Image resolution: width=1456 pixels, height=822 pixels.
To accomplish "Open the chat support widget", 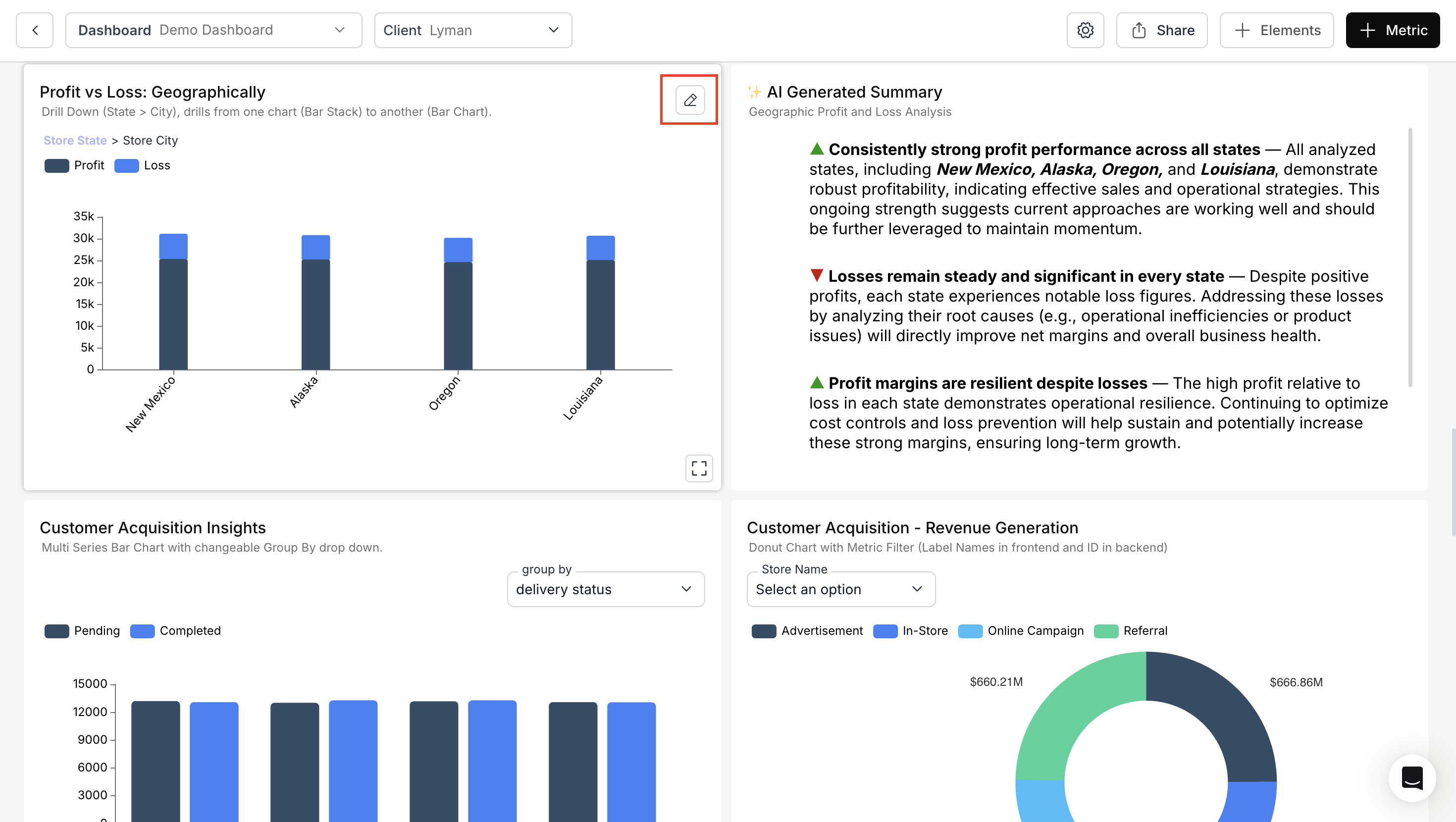I will (x=1411, y=778).
